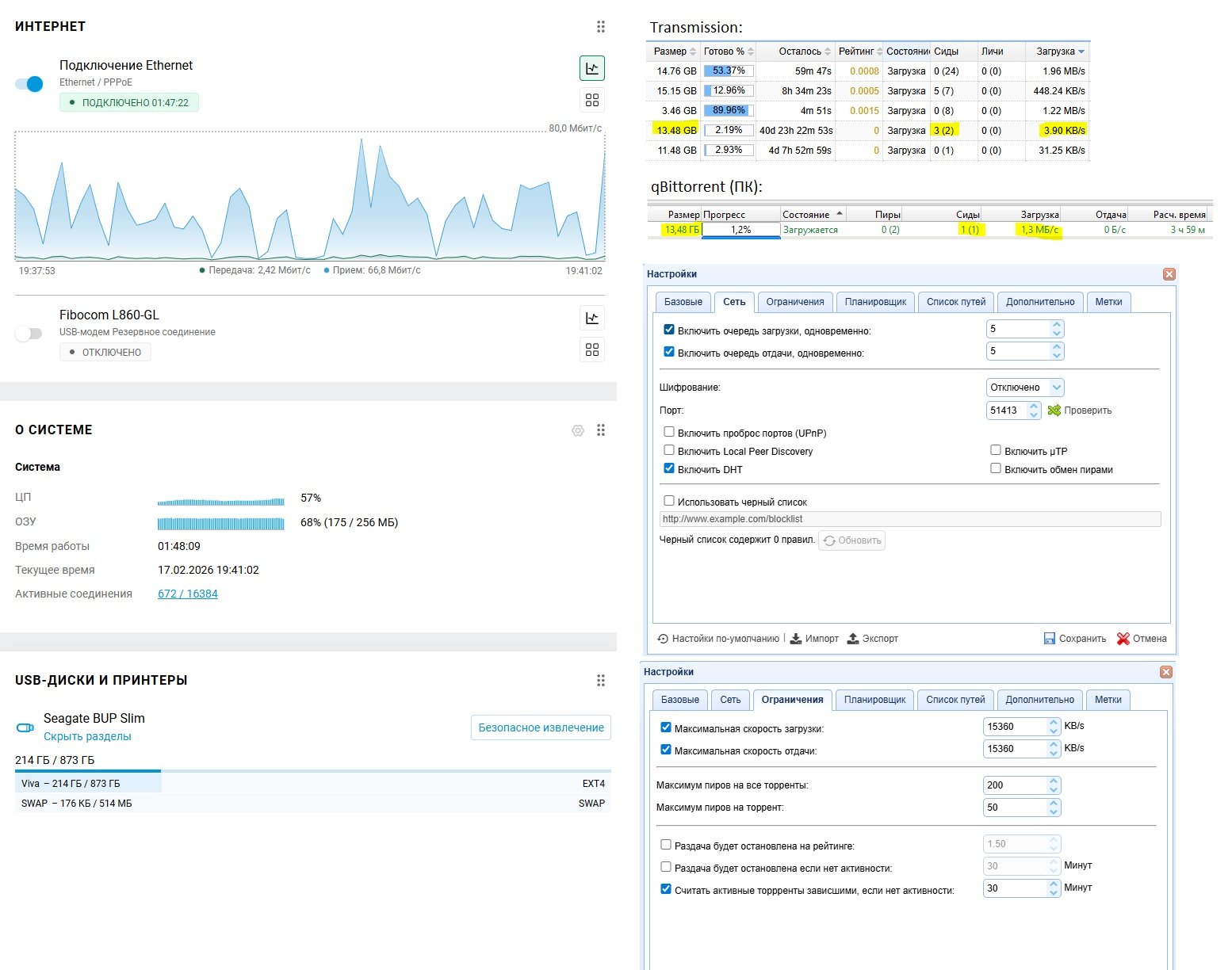Click the Безопасное извлечение button

coord(541,727)
